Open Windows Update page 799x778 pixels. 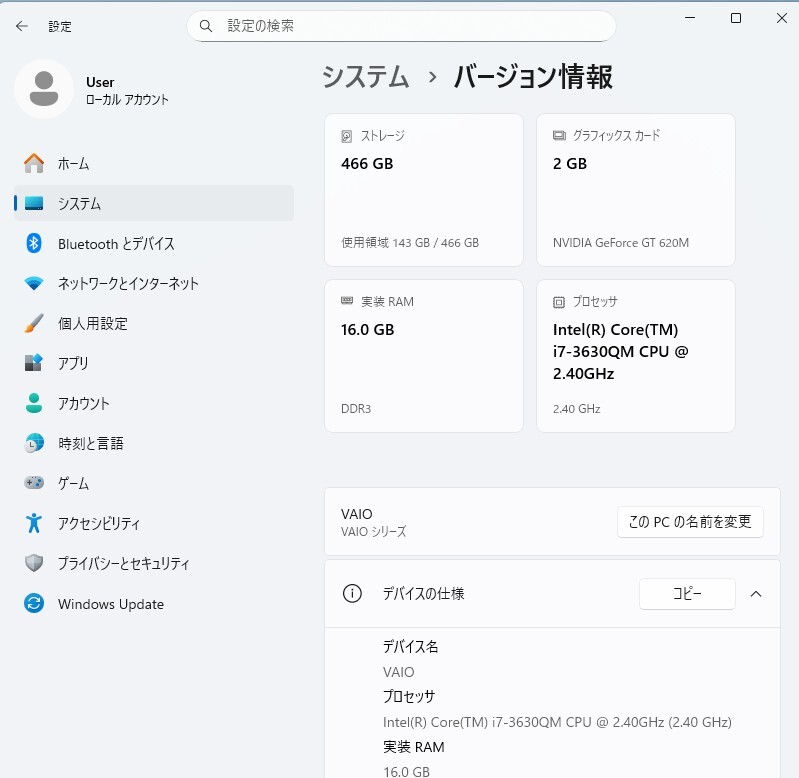click(154, 604)
